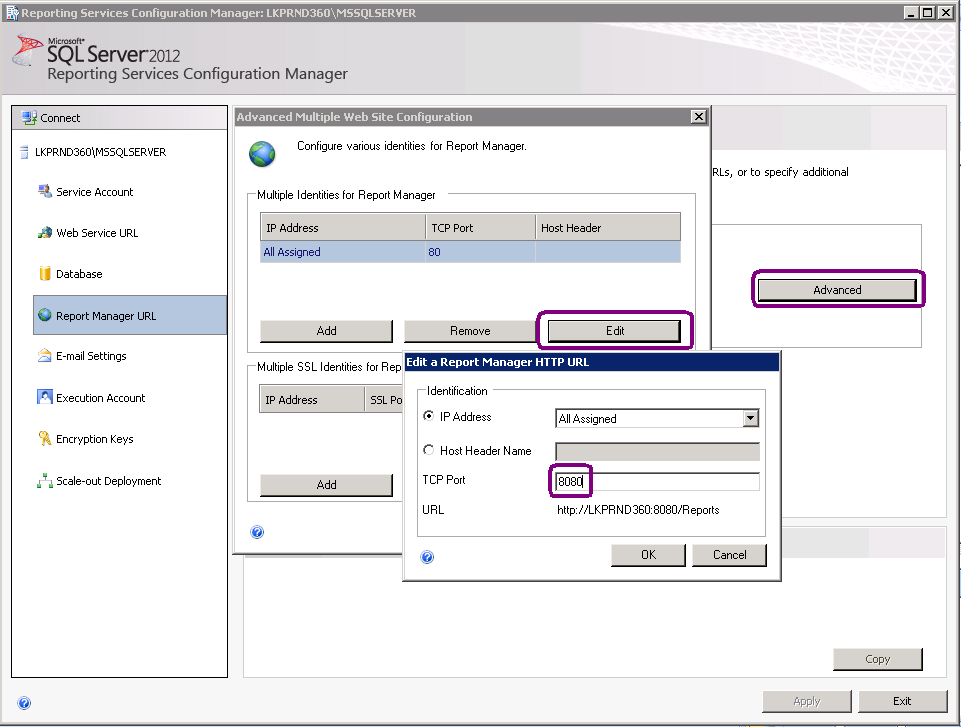
Task: Click the Apply button
Action: pyautogui.click(x=807, y=701)
